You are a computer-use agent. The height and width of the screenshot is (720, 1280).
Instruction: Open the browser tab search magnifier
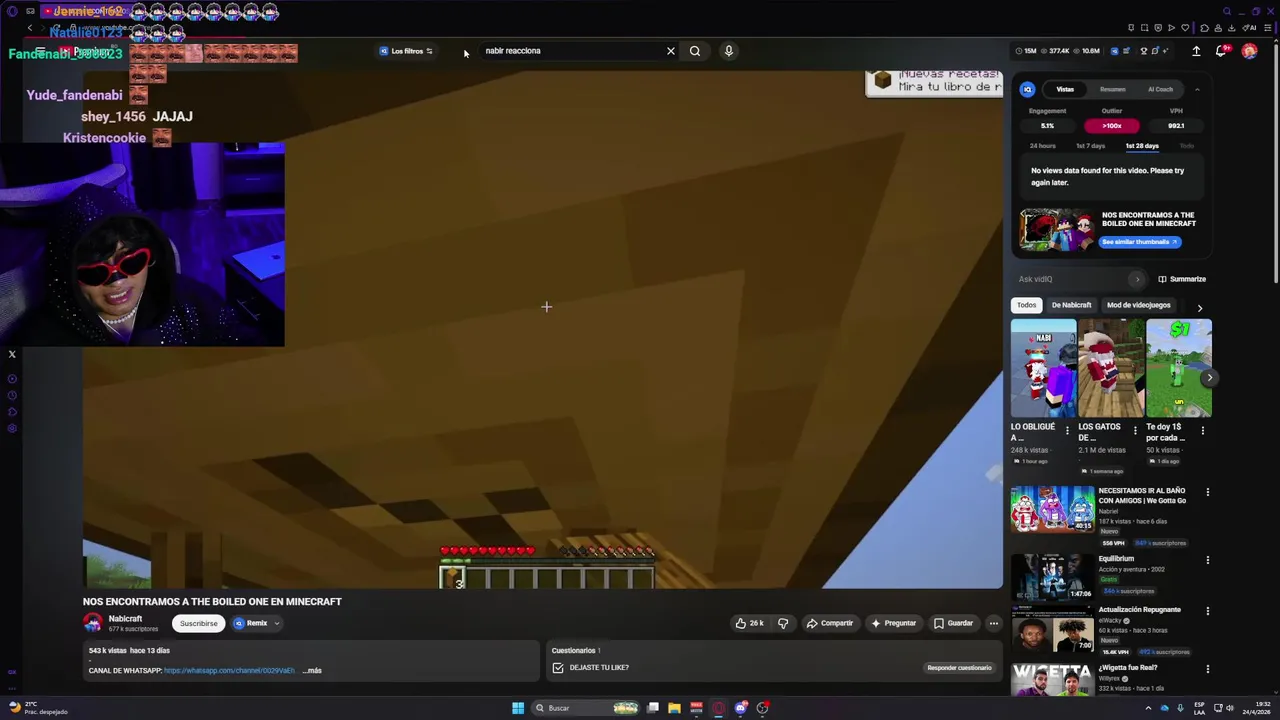(1227, 12)
